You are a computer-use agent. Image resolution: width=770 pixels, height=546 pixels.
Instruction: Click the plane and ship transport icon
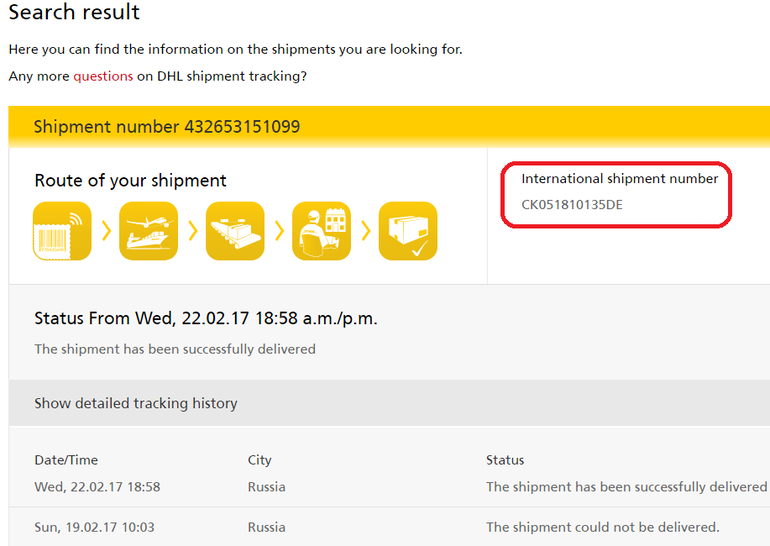point(148,231)
